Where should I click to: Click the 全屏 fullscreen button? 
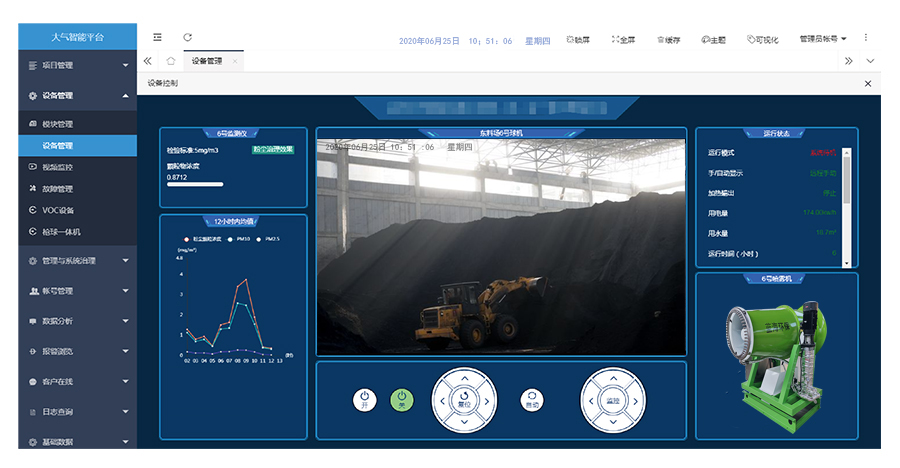(623, 39)
